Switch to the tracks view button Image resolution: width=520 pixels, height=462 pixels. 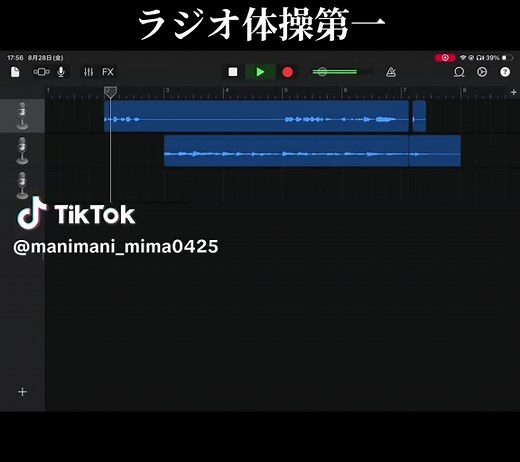point(41,72)
